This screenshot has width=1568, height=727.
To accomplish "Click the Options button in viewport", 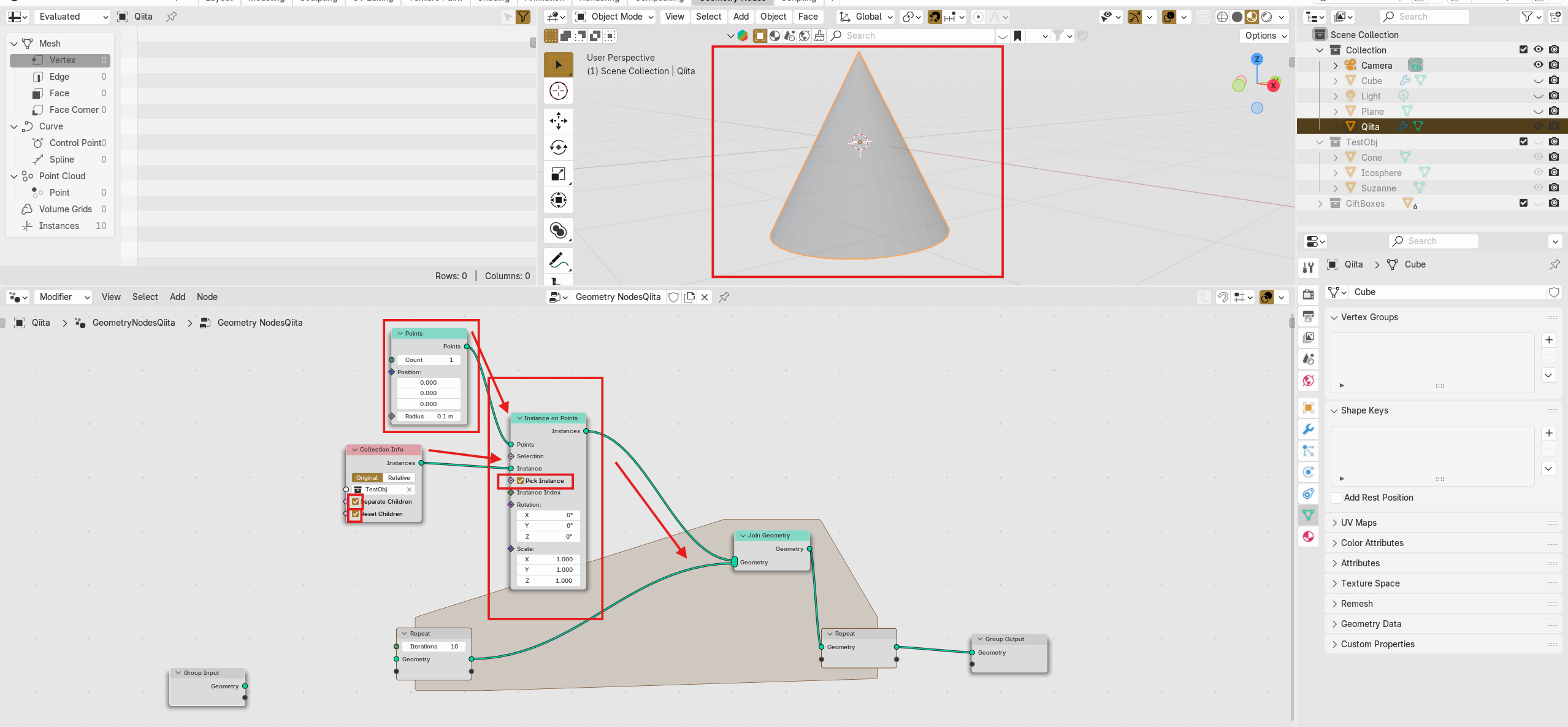I will tap(1264, 36).
